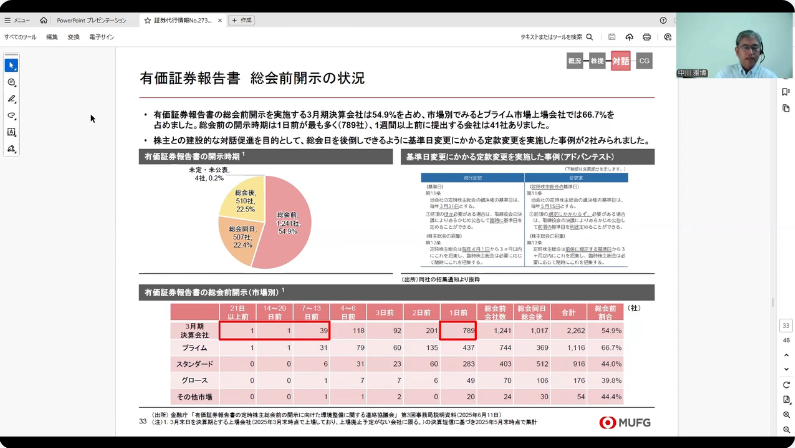Viewport: 795px width, 448px height.
Task: Click the search text or tools field
Action: pyautogui.click(x=551, y=37)
